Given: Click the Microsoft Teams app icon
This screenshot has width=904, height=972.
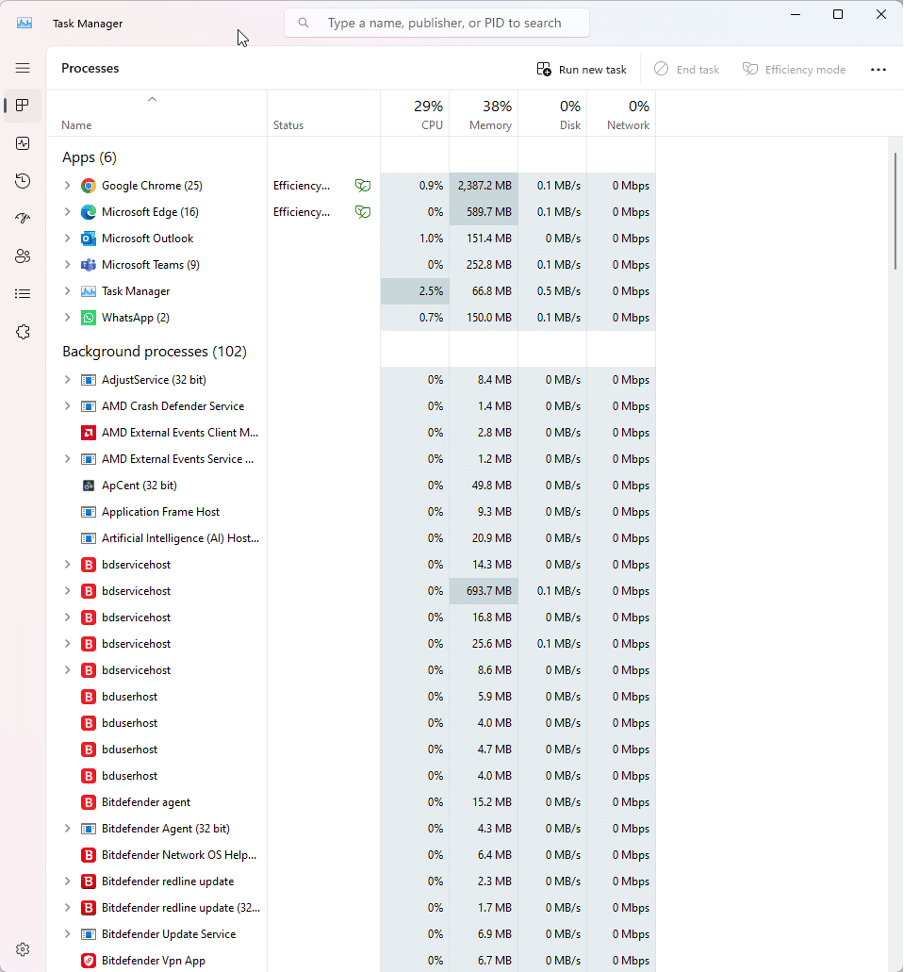Looking at the screenshot, I should pyautogui.click(x=89, y=265).
